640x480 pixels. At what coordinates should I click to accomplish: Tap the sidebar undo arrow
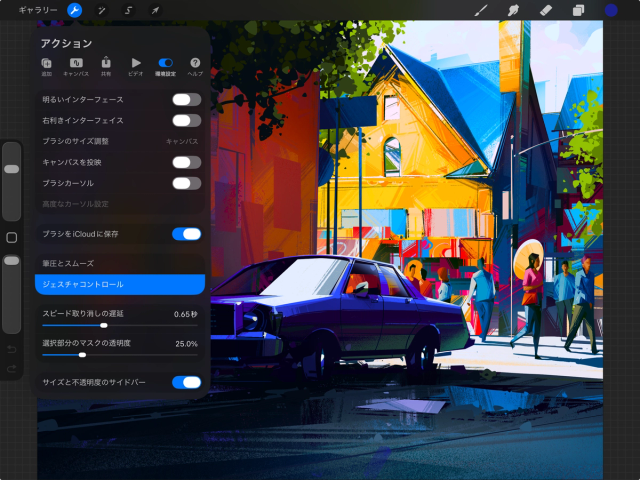pyautogui.click(x=11, y=349)
